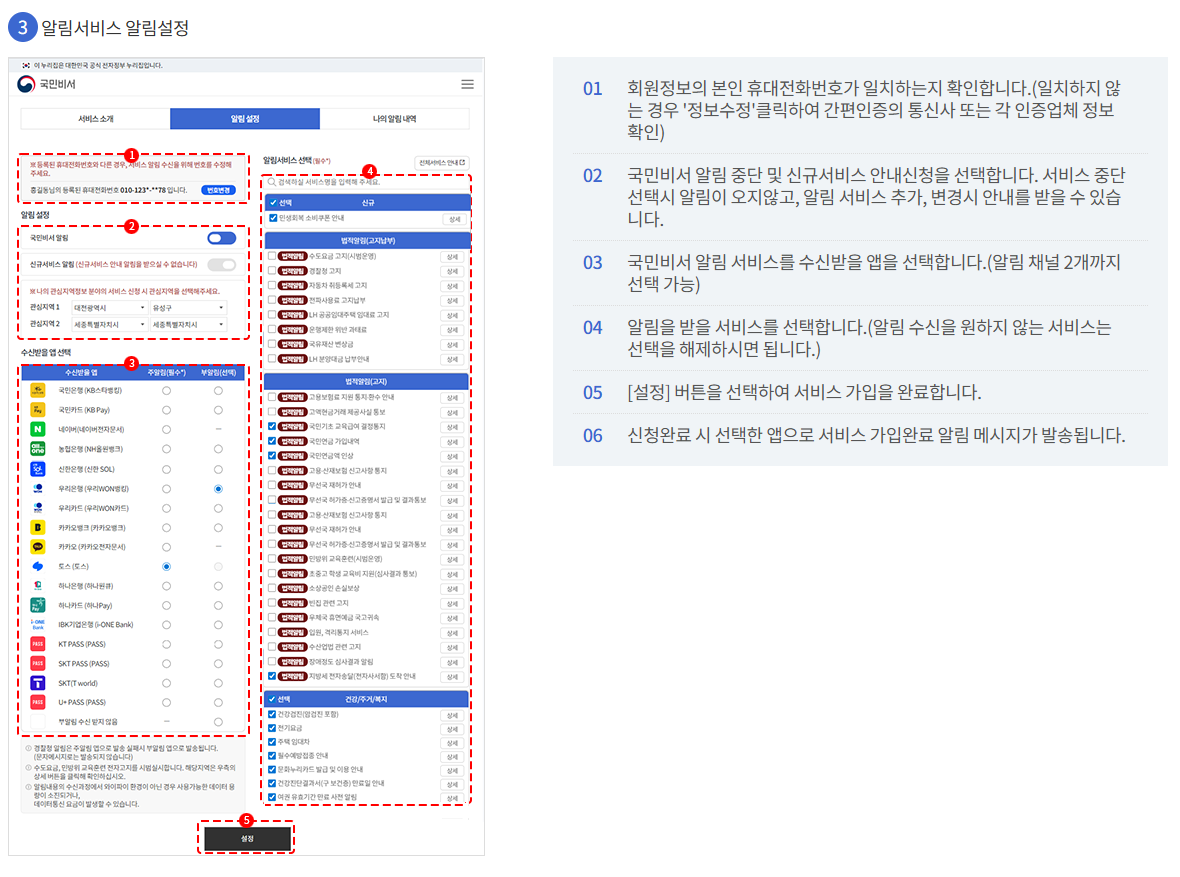
Task: Click the 법적알림(고지납부) section header
Action: (368, 241)
